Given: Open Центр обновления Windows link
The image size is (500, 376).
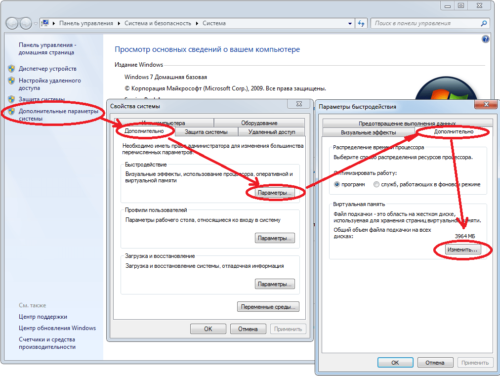Looking at the screenshot, I should [57, 328].
